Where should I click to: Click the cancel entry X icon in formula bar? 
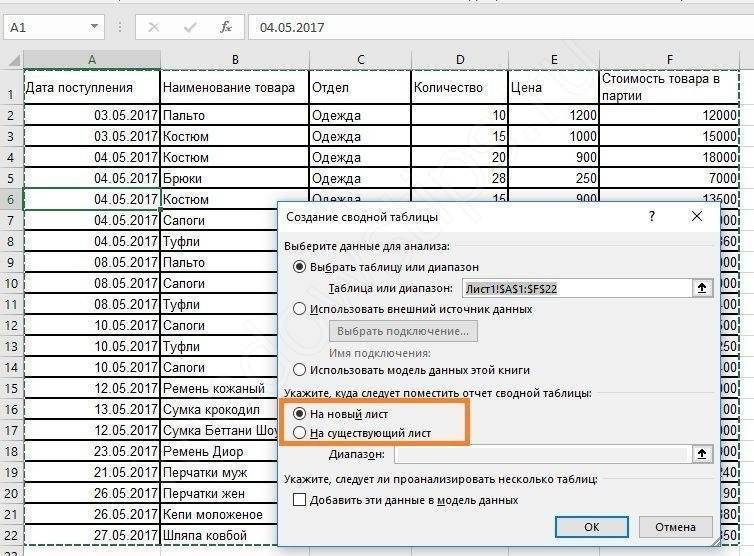(154, 27)
